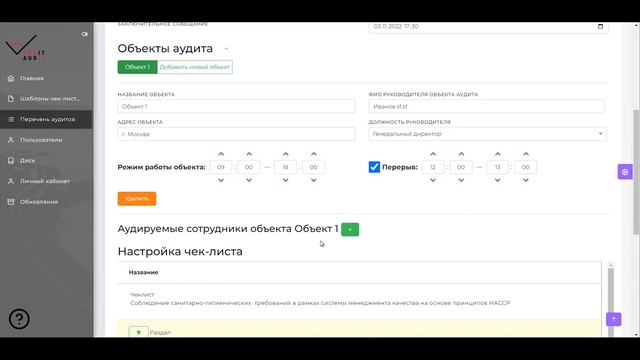Select the Объект 1 tab
Image resolution: width=640 pixels, height=360 pixels.
(x=137, y=67)
